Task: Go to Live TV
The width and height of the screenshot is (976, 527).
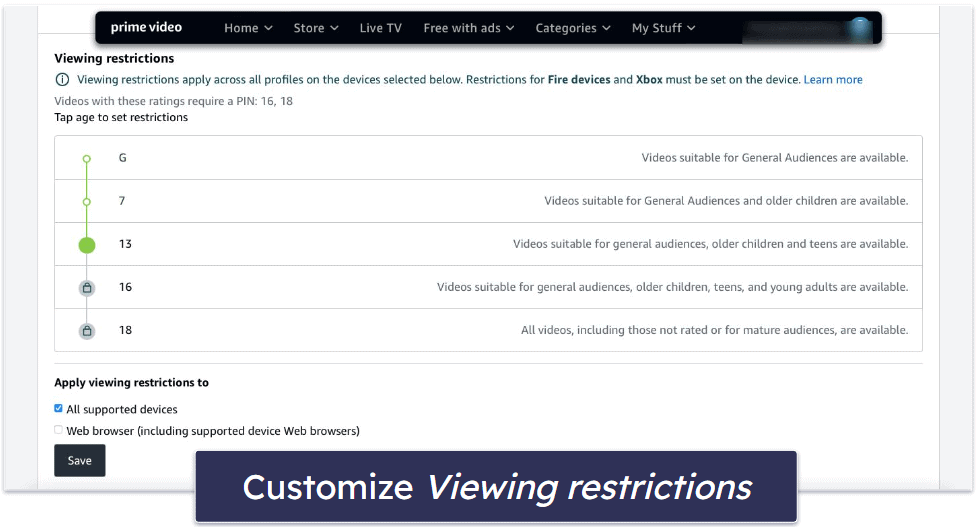Action: point(380,28)
